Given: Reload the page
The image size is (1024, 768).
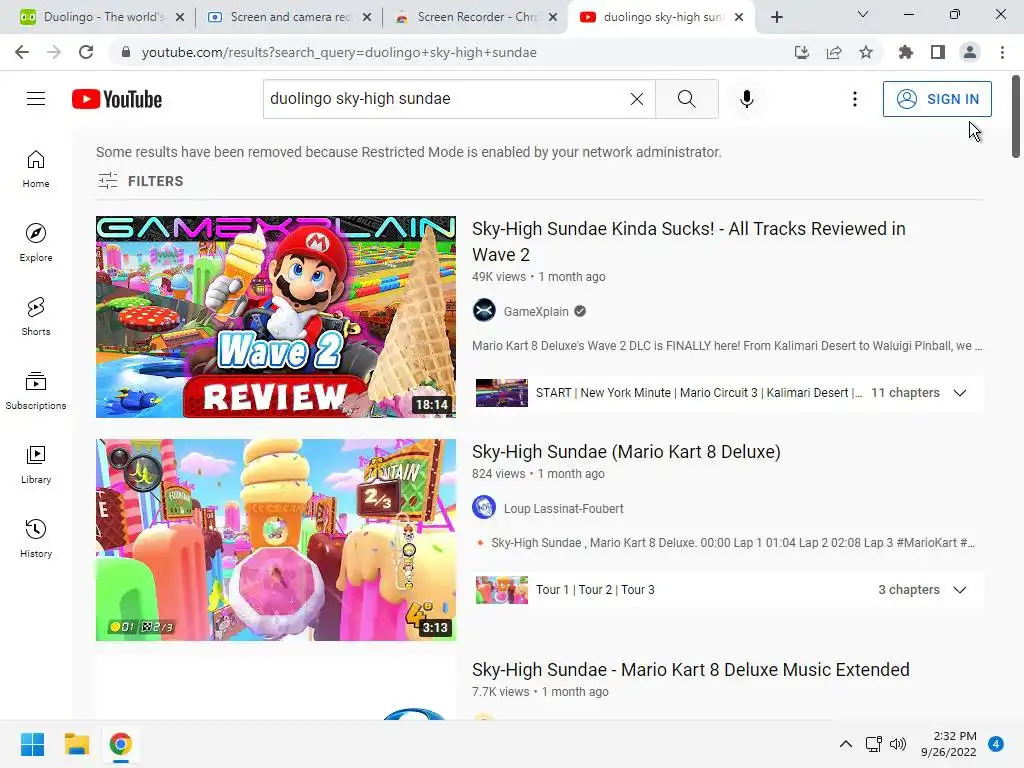Looking at the screenshot, I should pyautogui.click(x=86, y=52).
